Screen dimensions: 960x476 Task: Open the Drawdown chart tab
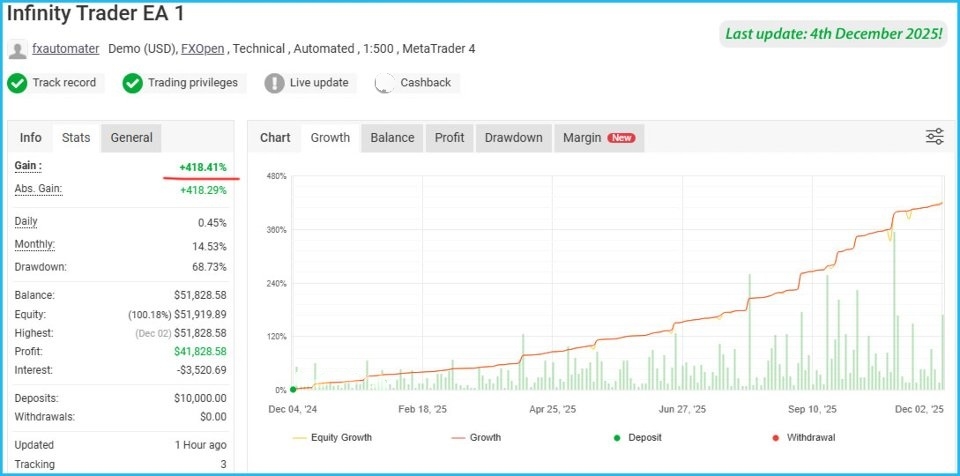click(x=513, y=138)
